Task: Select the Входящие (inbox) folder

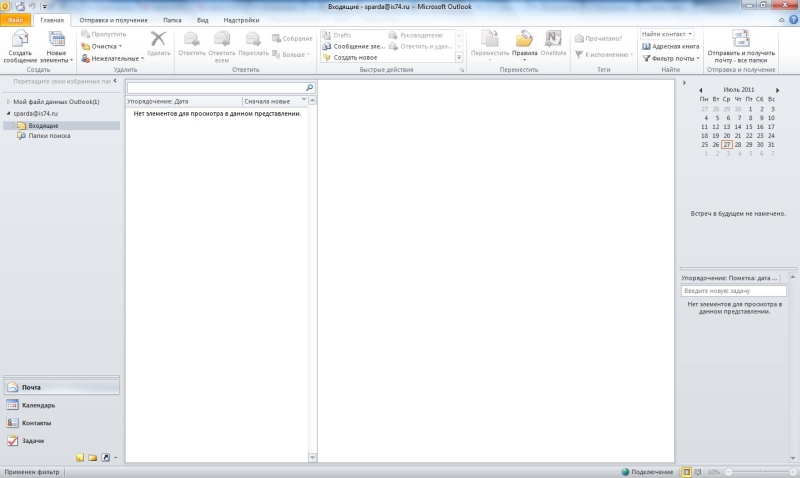Action: click(x=42, y=125)
